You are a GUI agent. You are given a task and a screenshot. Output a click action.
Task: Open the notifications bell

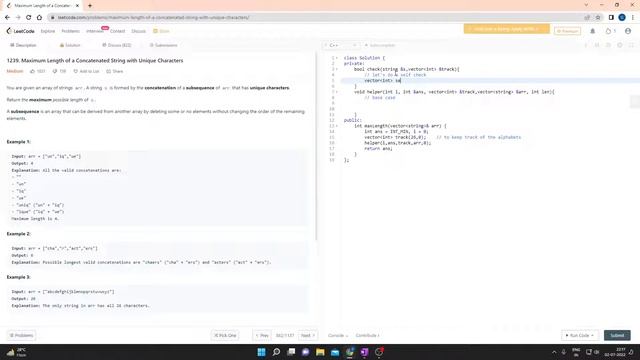coord(593,31)
